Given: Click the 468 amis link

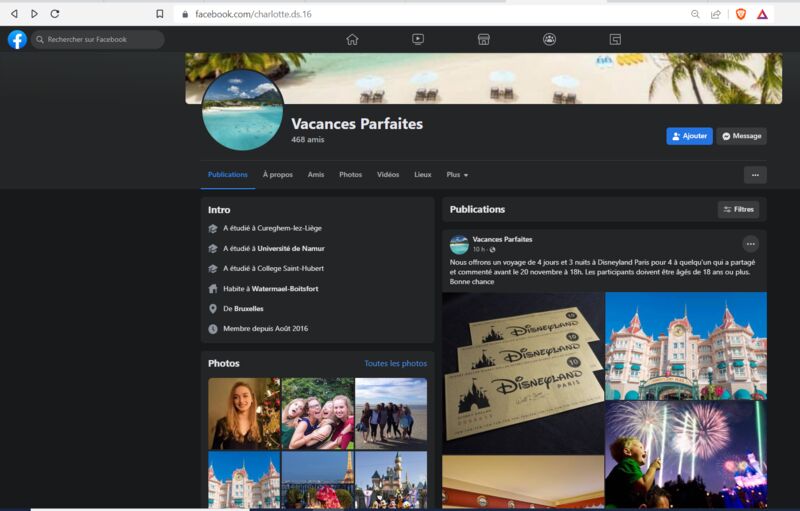Looking at the screenshot, I should click(x=308, y=139).
